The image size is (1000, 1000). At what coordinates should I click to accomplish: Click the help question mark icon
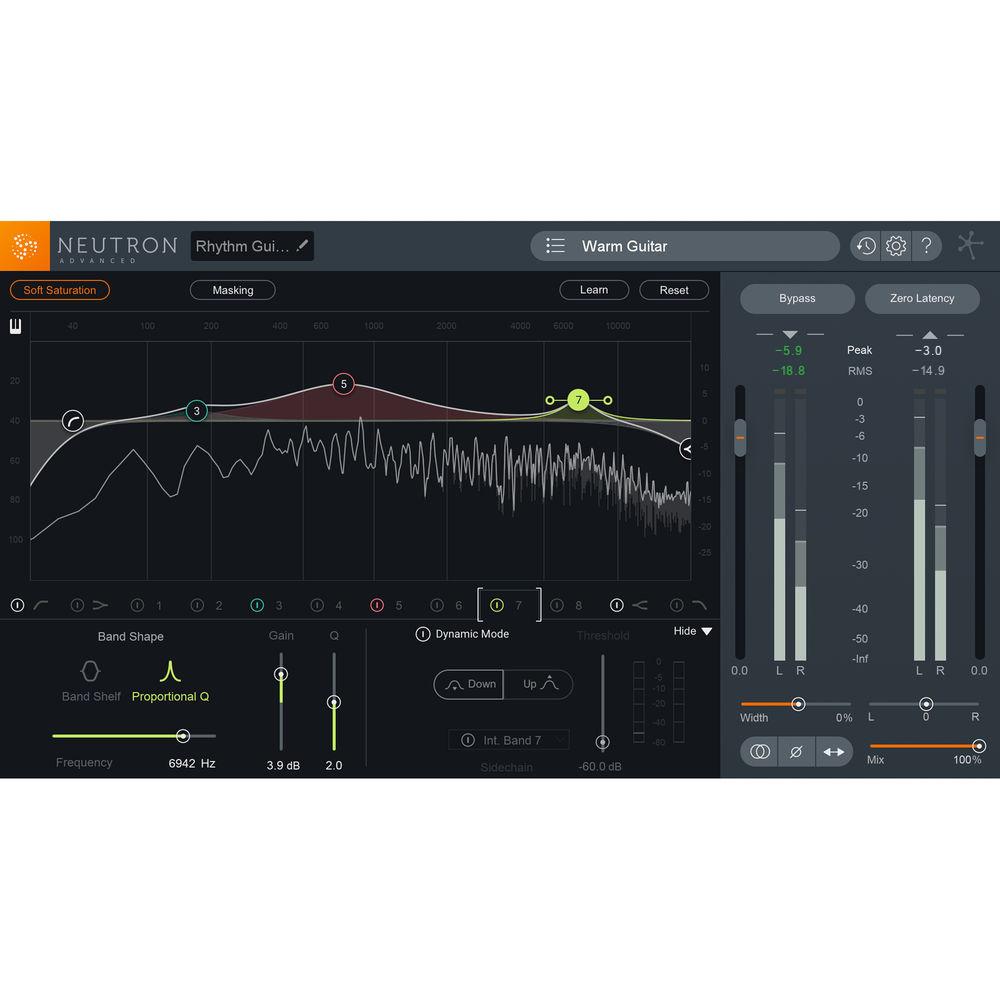926,245
